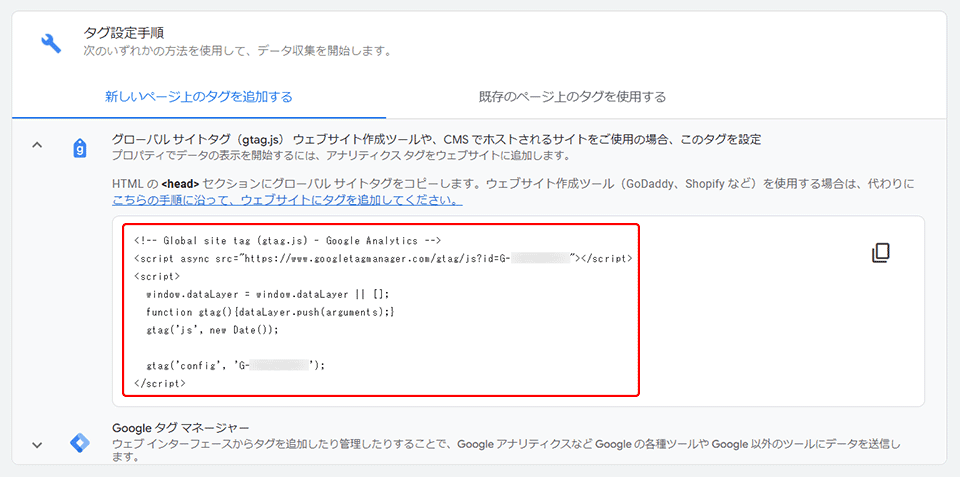Expand the Google タグ マネージャー section
Image resolution: width=960 pixels, height=477 pixels.
tap(37, 445)
